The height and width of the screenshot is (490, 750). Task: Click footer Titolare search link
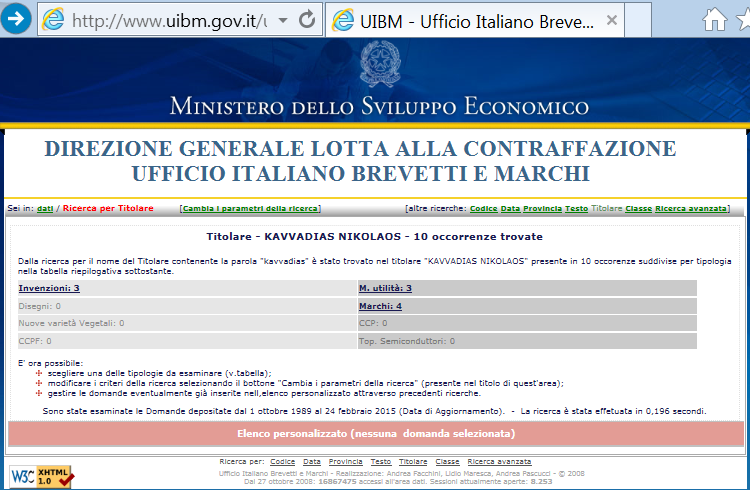pos(413,462)
